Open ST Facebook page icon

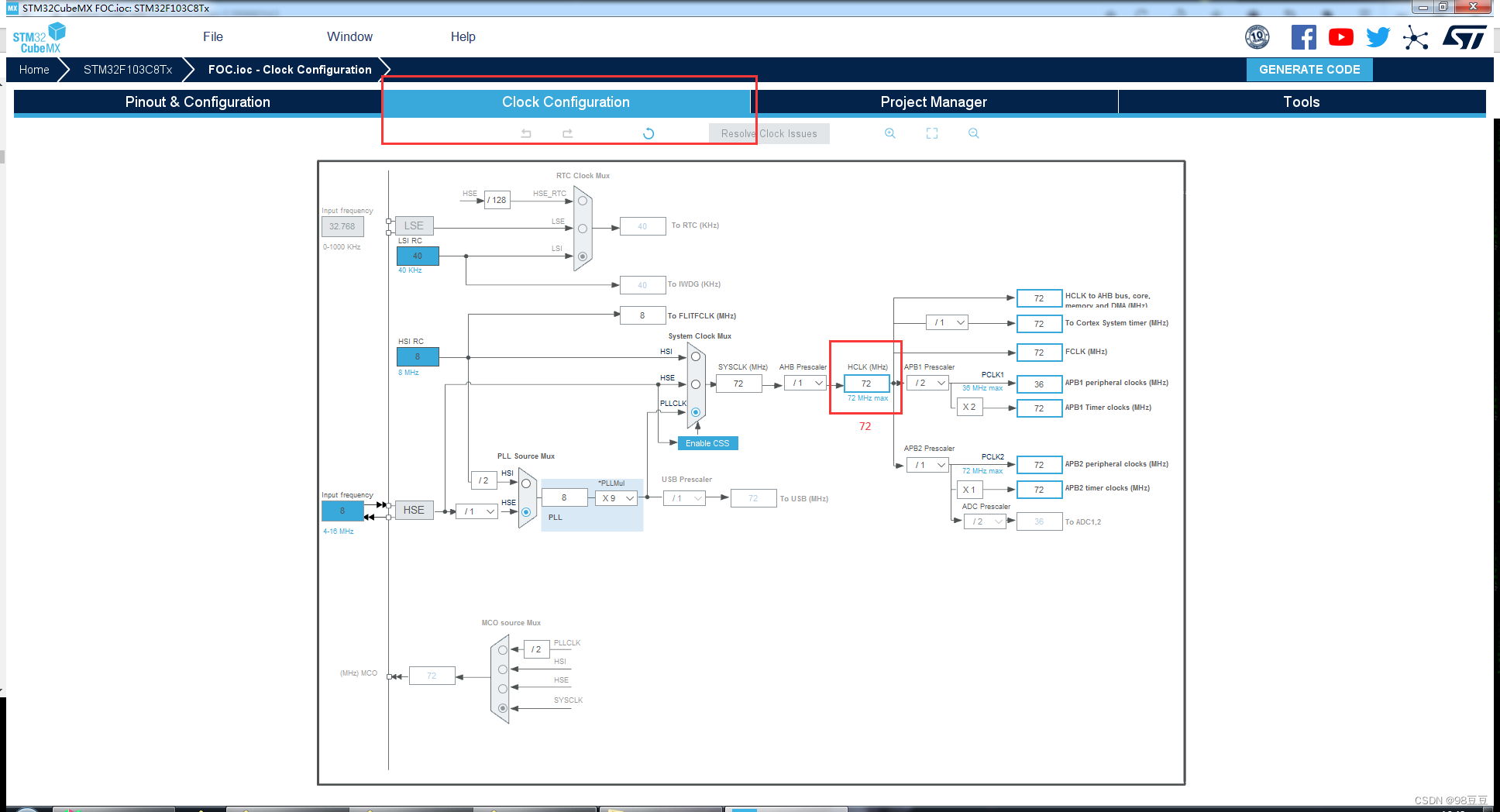coord(1303,37)
